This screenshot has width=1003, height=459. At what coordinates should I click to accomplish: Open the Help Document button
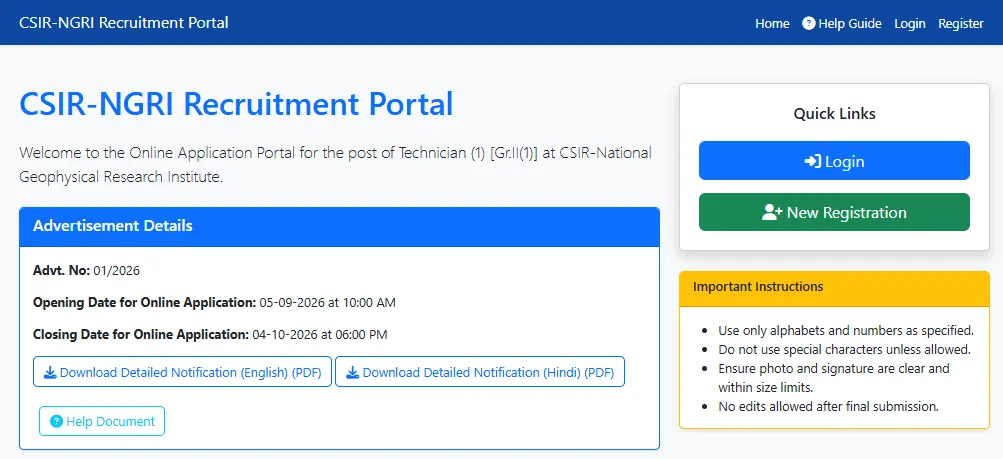102,421
